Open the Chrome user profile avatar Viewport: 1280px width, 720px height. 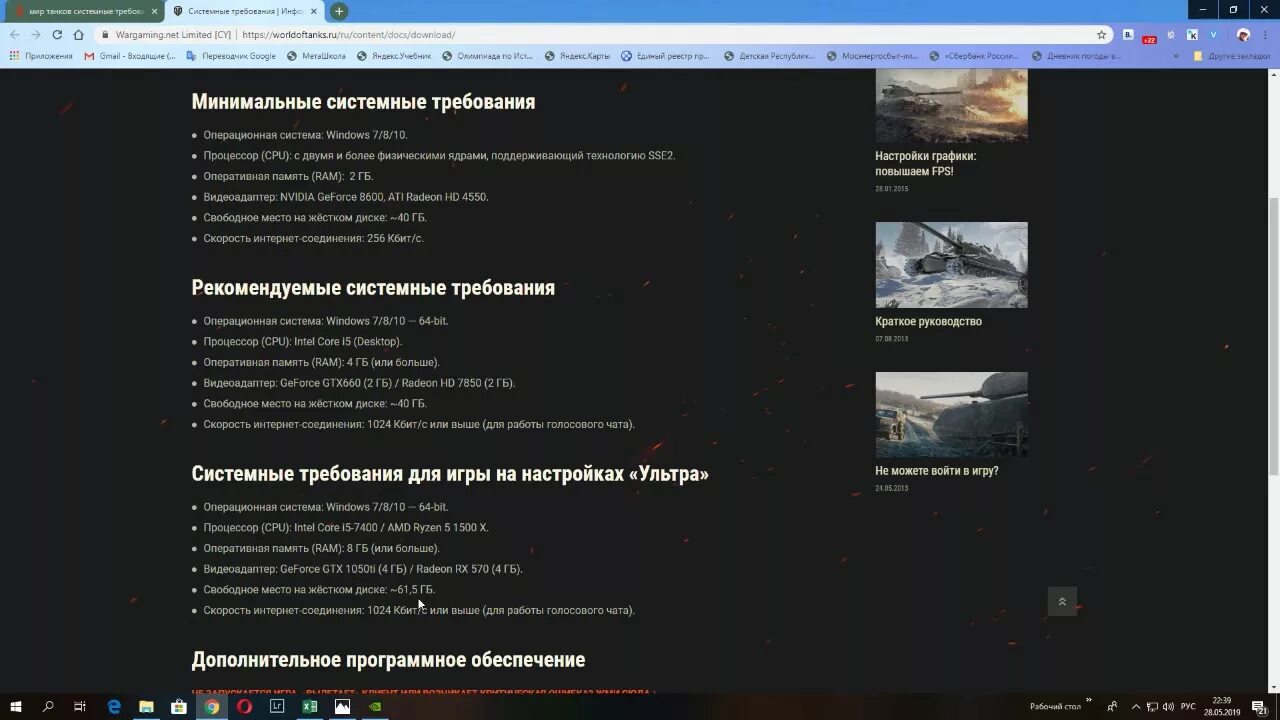[x=1243, y=34]
